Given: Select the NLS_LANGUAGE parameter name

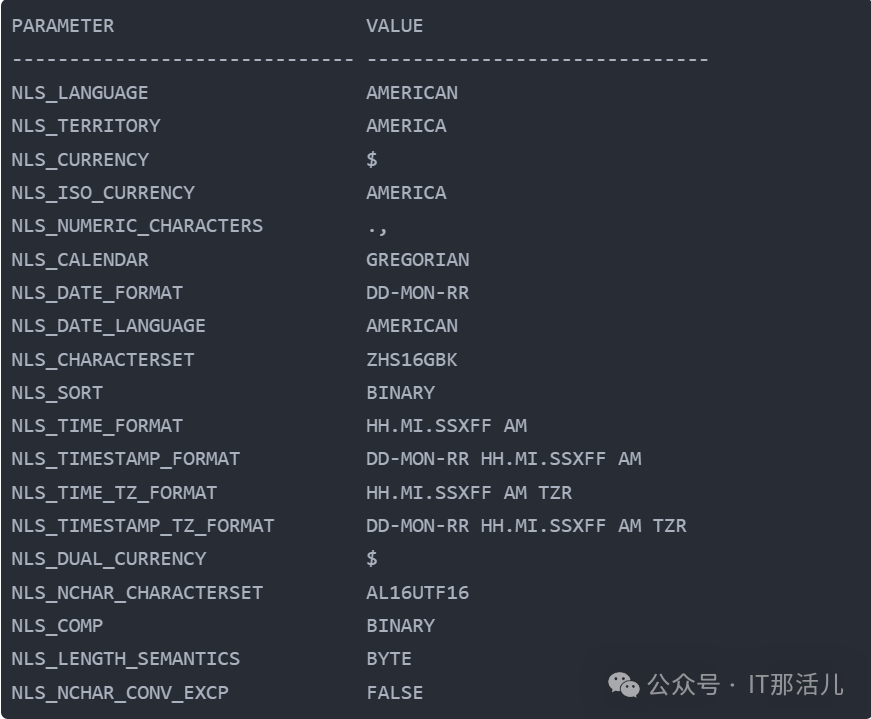Looking at the screenshot, I should [80, 93].
